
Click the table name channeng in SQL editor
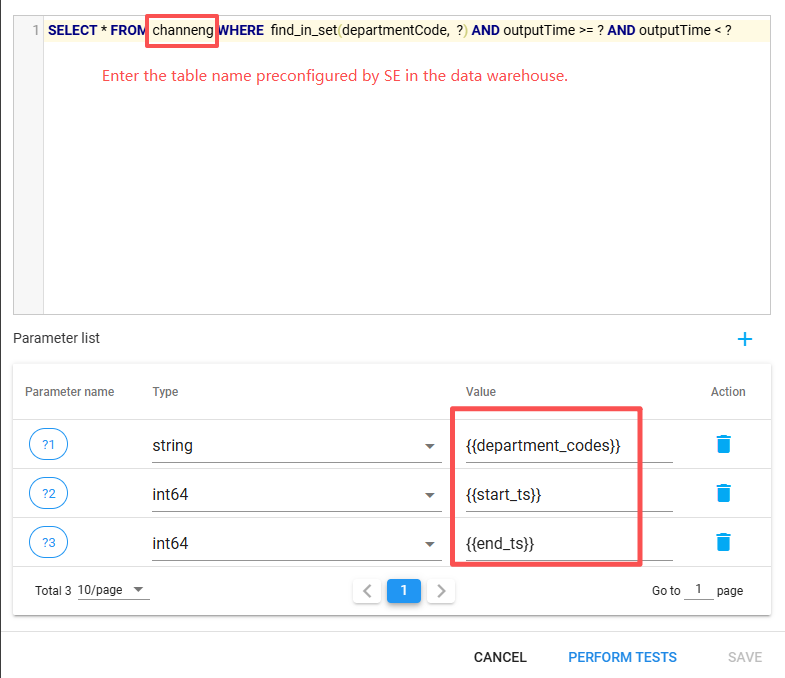[x=182, y=31]
